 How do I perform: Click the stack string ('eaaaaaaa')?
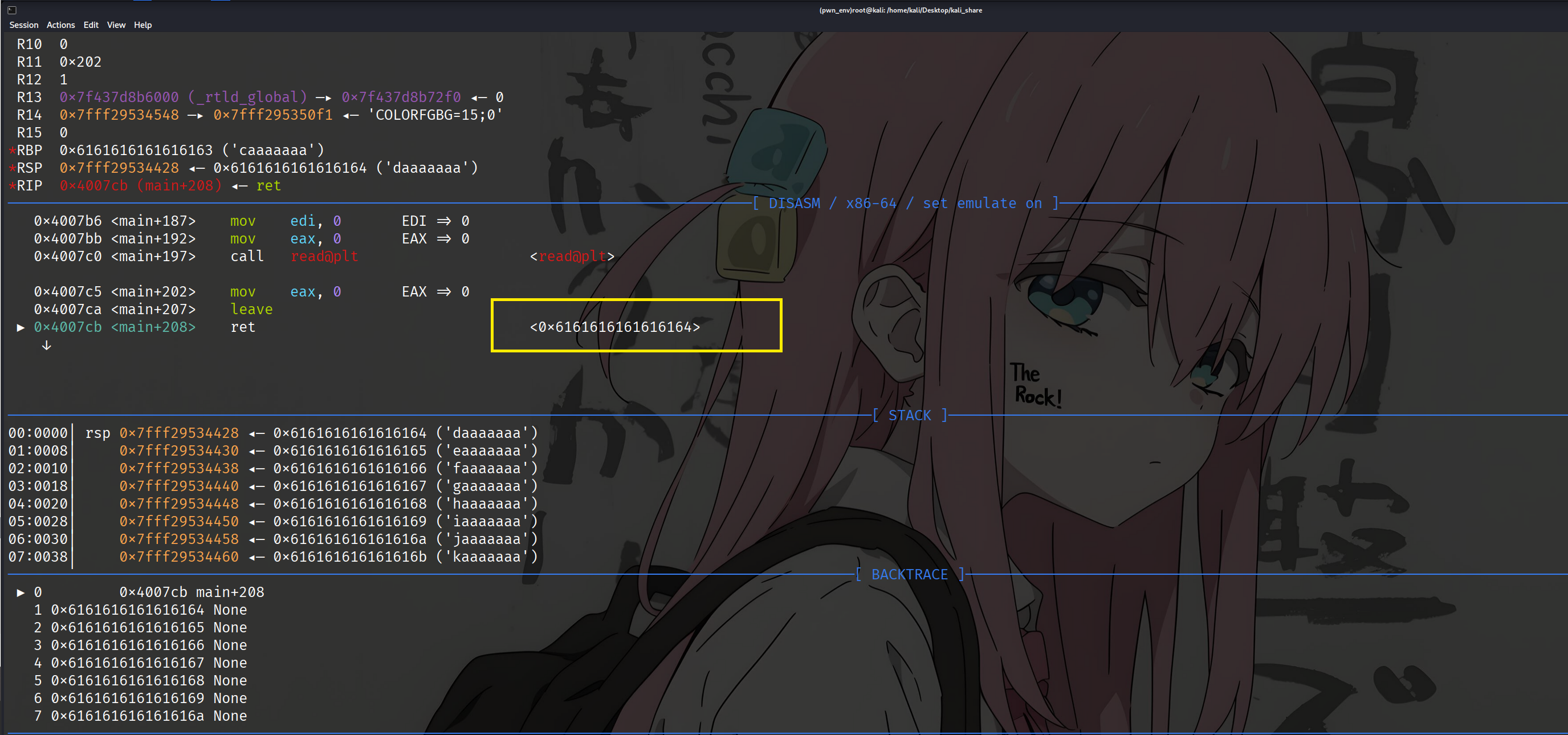[487, 450]
